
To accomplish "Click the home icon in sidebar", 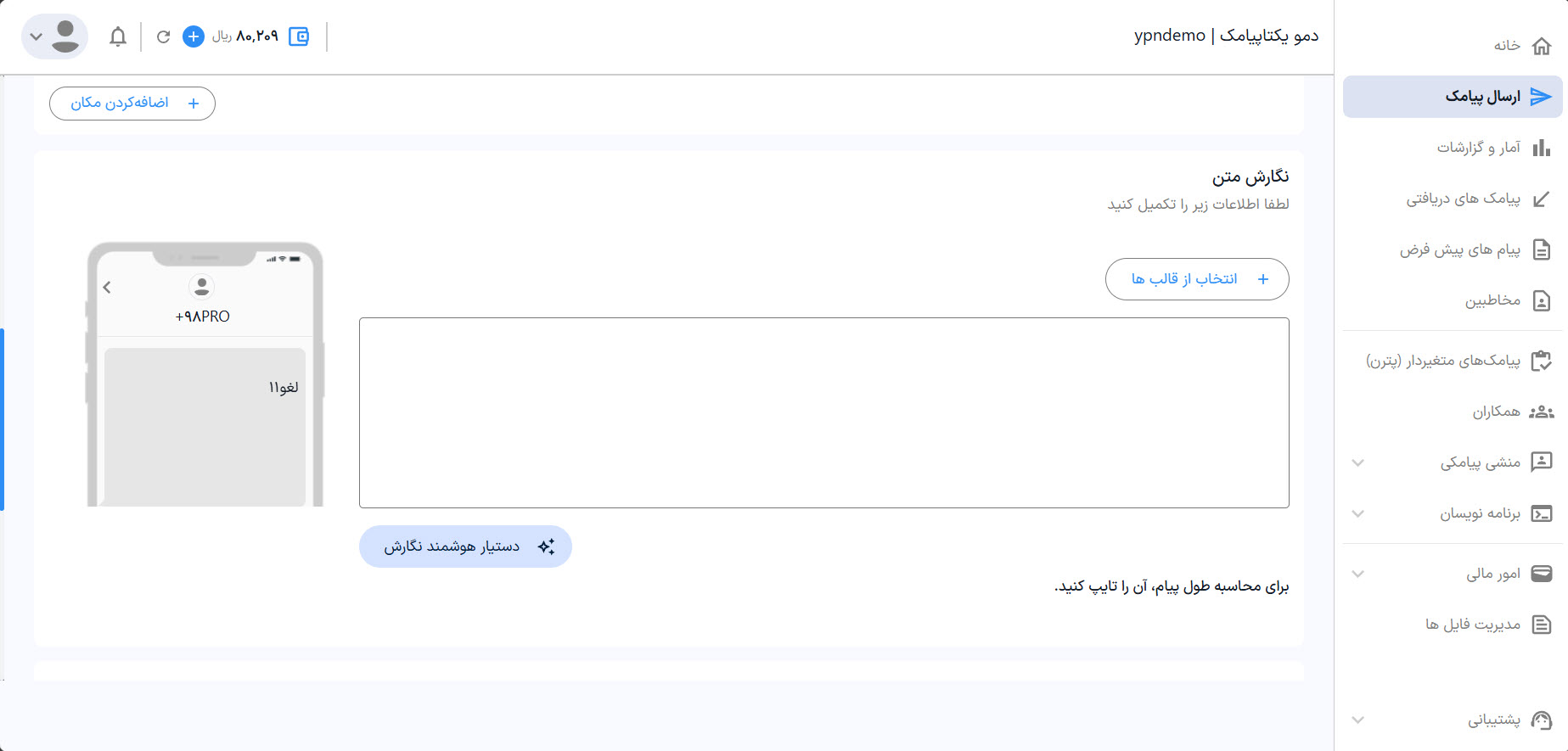I will [x=1541, y=46].
